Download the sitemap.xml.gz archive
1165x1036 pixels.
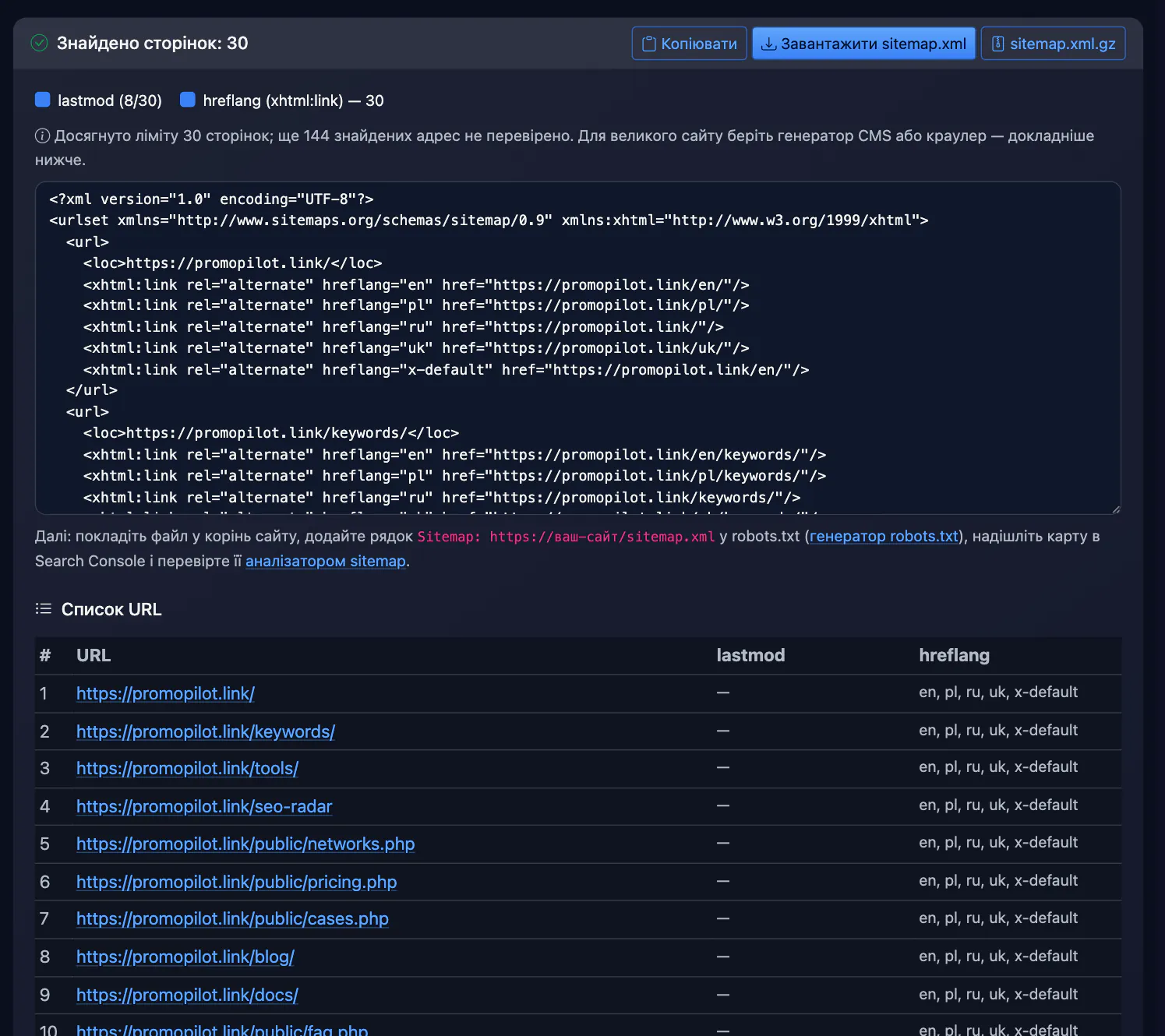tap(1053, 44)
